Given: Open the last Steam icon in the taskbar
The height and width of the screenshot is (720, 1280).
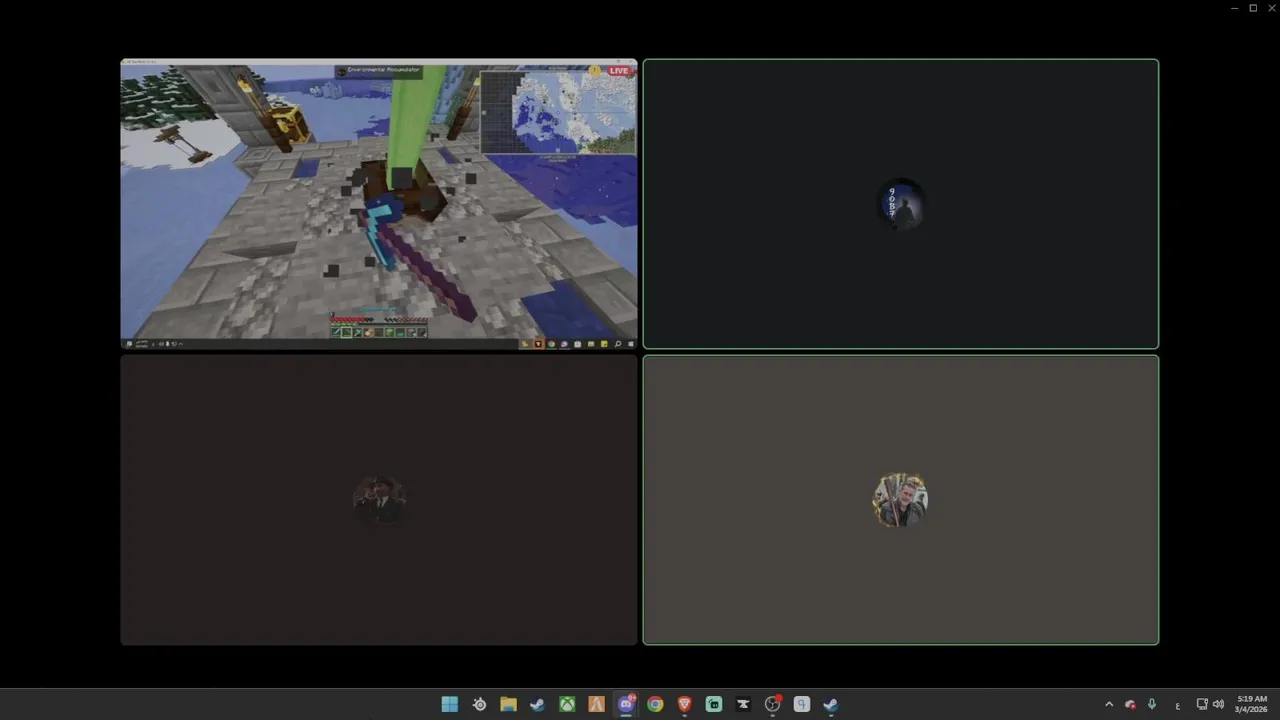Looking at the screenshot, I should click(831, 704).
